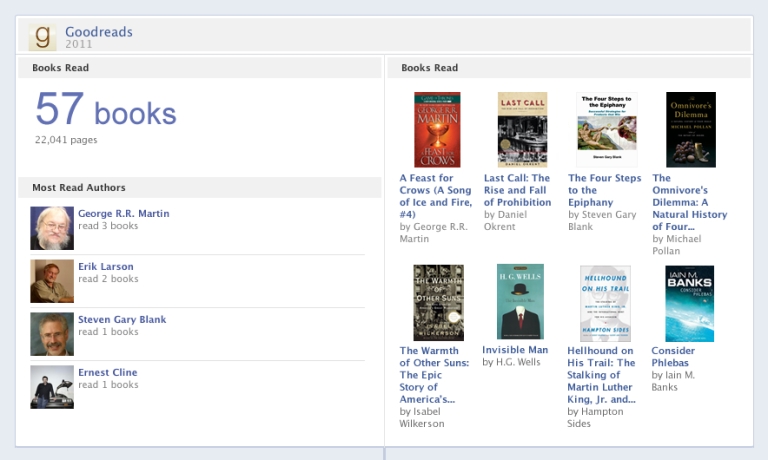Open The Warmth of Other Suns link
This screenshot has height=460, width=768.
pos(434,375)
